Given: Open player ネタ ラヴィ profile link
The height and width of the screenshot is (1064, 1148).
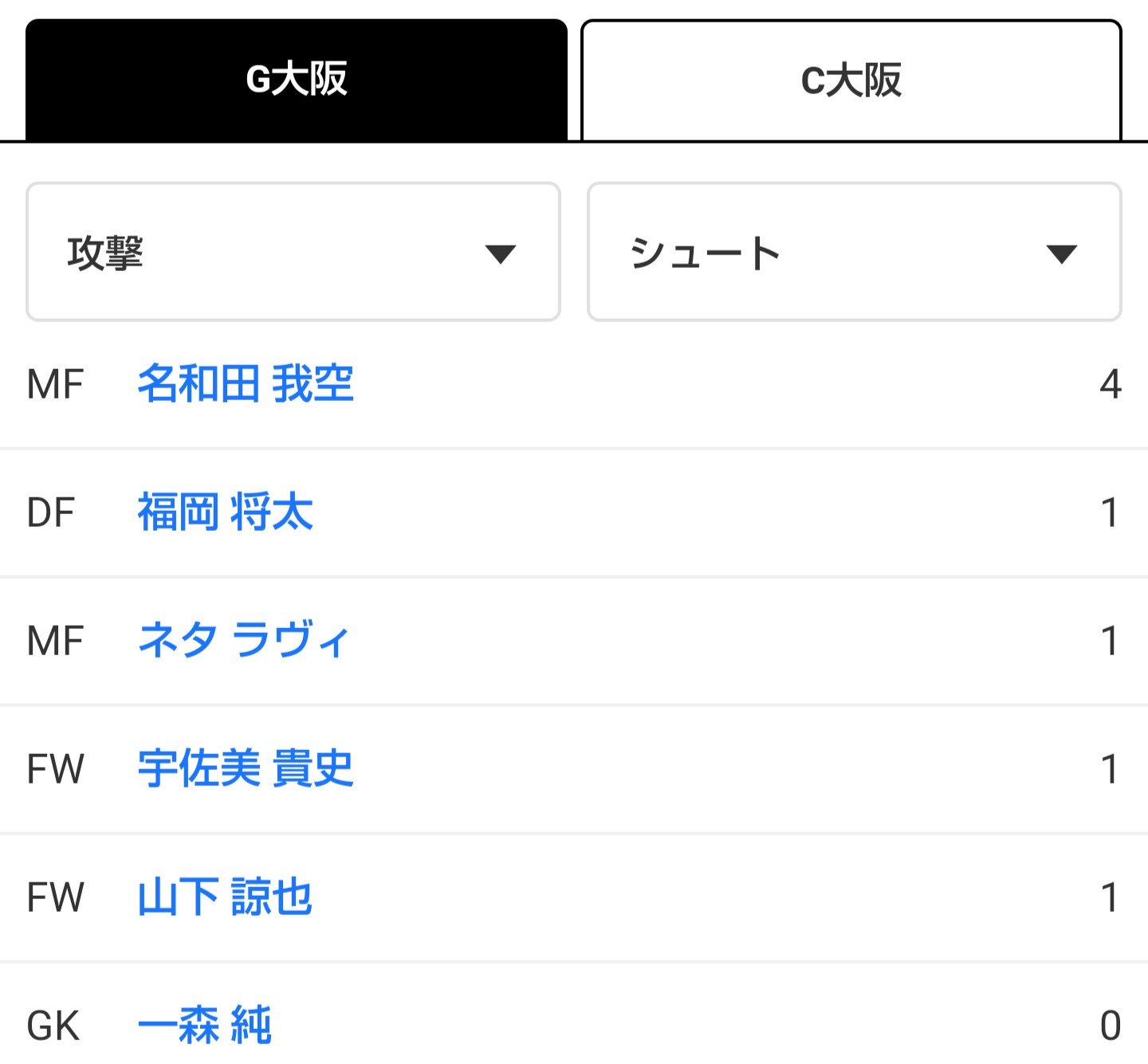Looking at the screenshot, I should (x=244, y=640).
